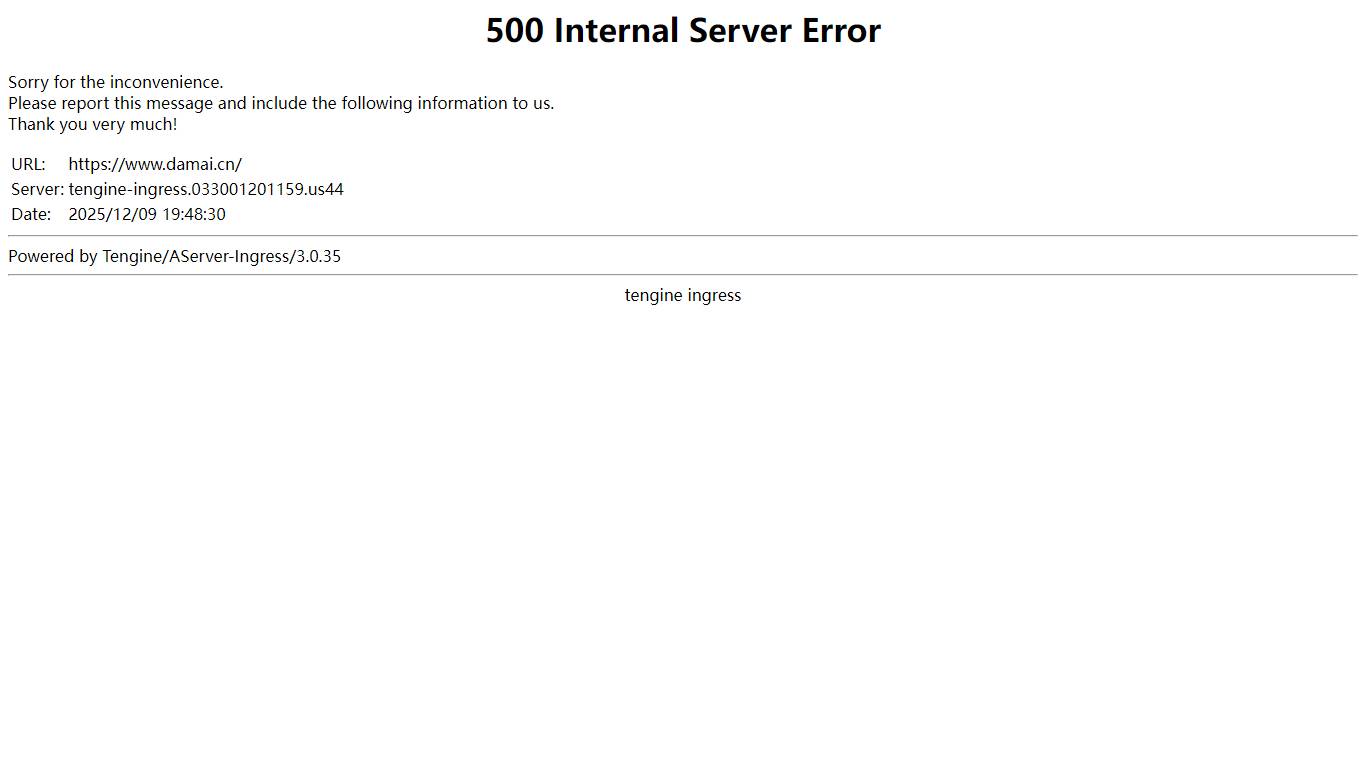The height and width of the screenshot is (768, 1366).
Task: Click "AServer-Ingress" in the powered-by line
Action: [x=229, y=256]
